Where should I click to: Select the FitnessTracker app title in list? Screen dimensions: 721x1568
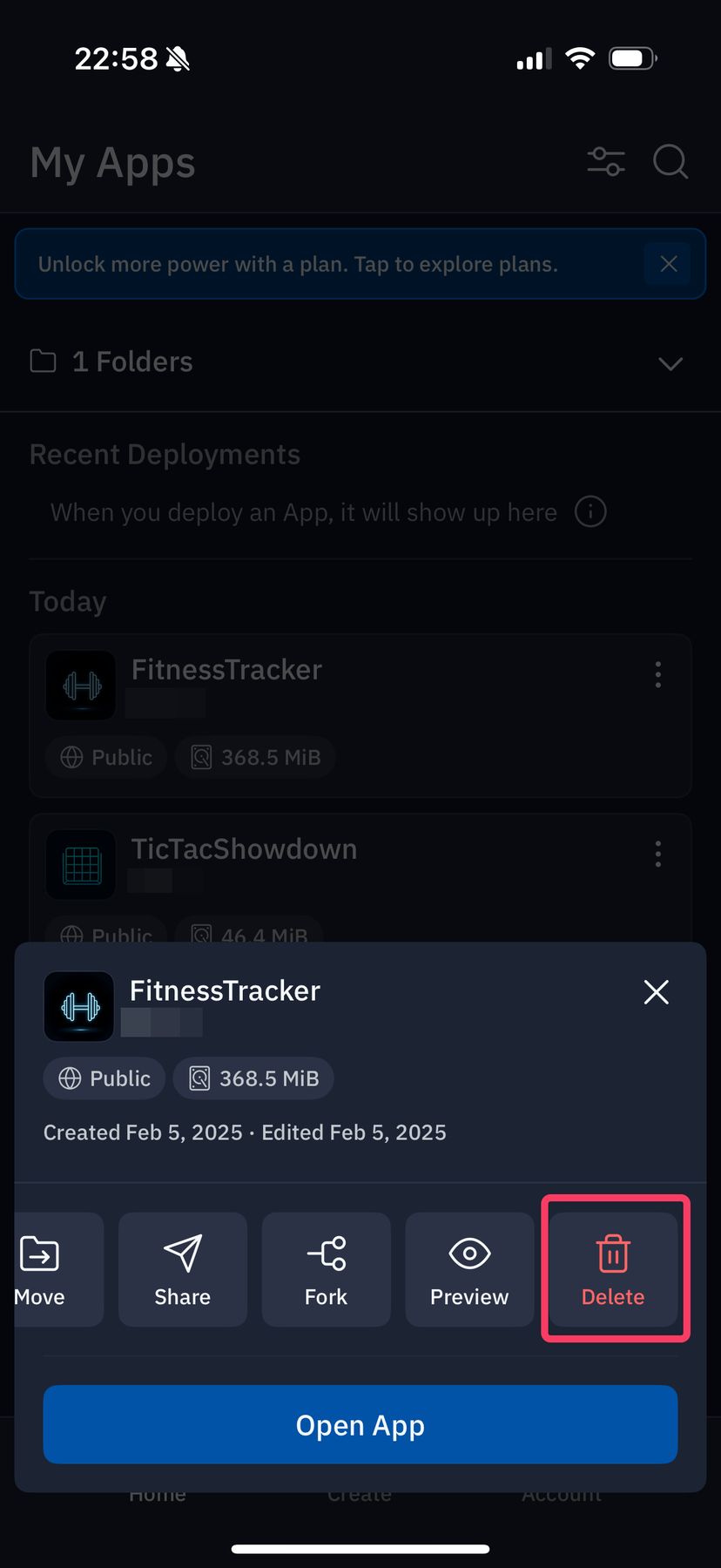(226, 670)
